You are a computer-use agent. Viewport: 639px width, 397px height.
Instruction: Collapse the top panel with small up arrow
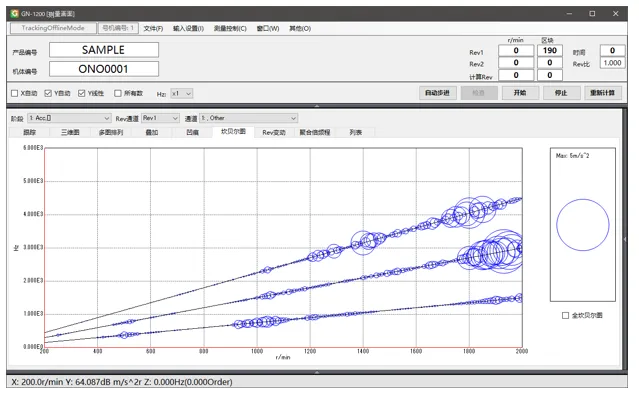click(317, 106)
